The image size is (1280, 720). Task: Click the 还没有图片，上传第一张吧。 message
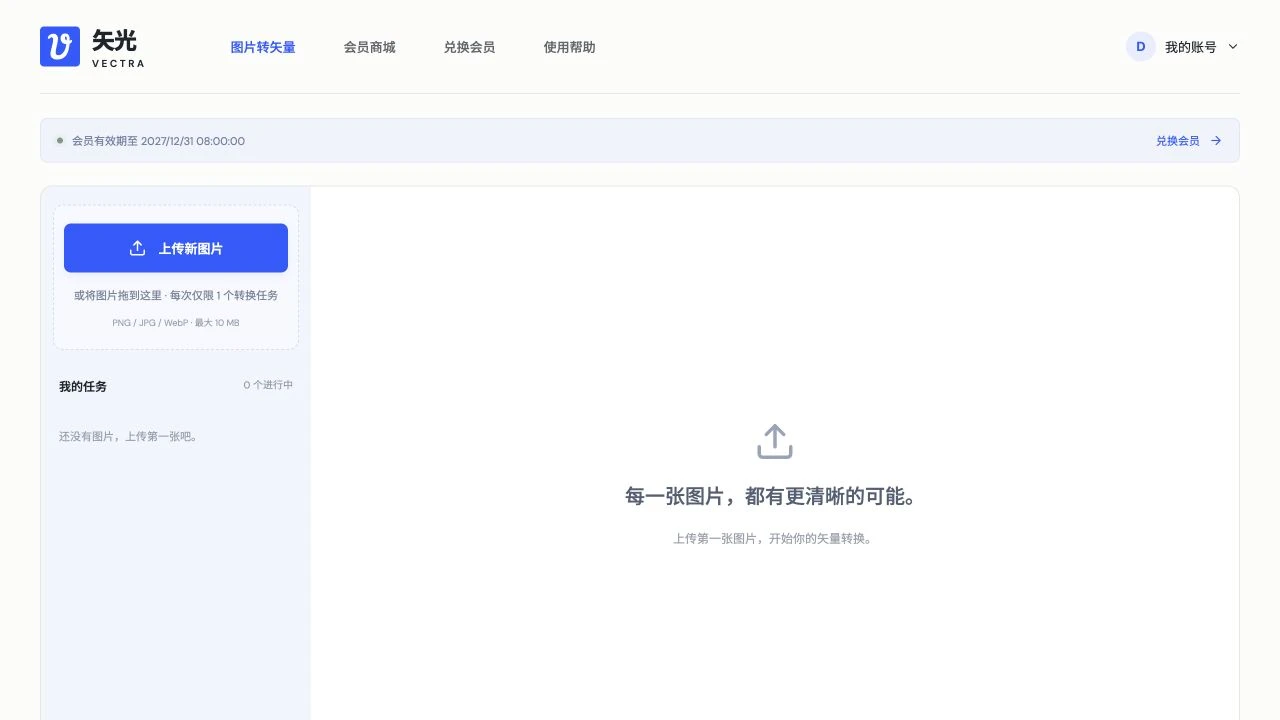128,437
